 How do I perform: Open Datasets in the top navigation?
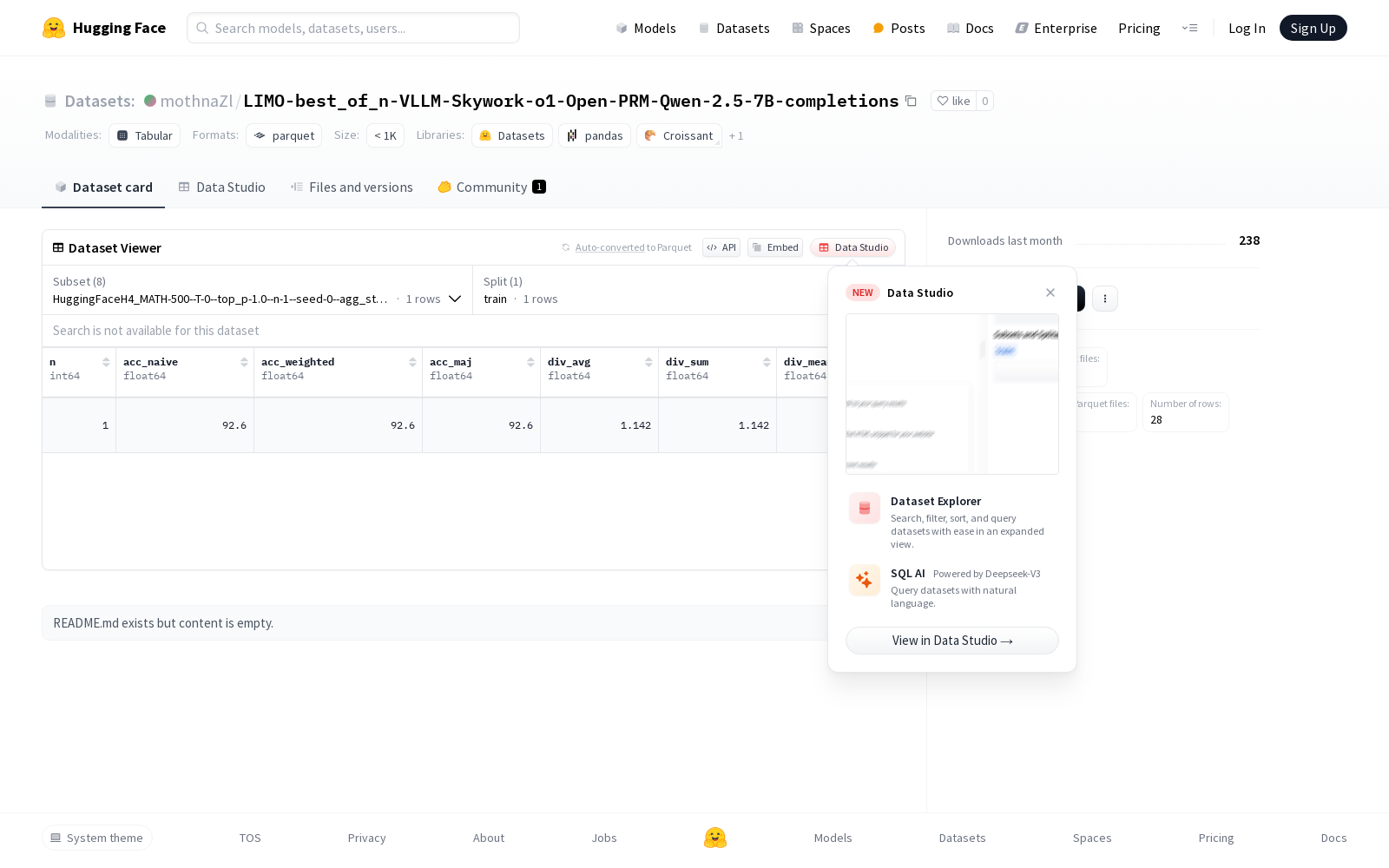(x=734, y=28)
